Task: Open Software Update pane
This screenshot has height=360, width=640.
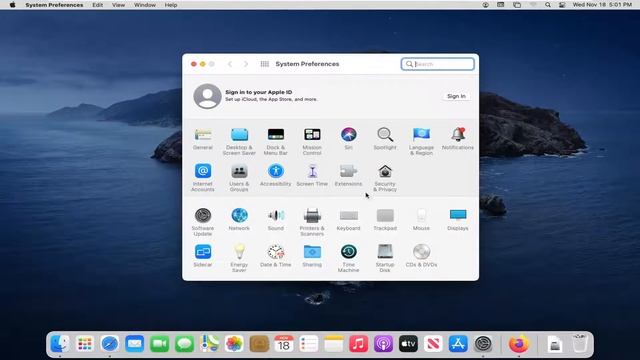Action: coord(203,222)
